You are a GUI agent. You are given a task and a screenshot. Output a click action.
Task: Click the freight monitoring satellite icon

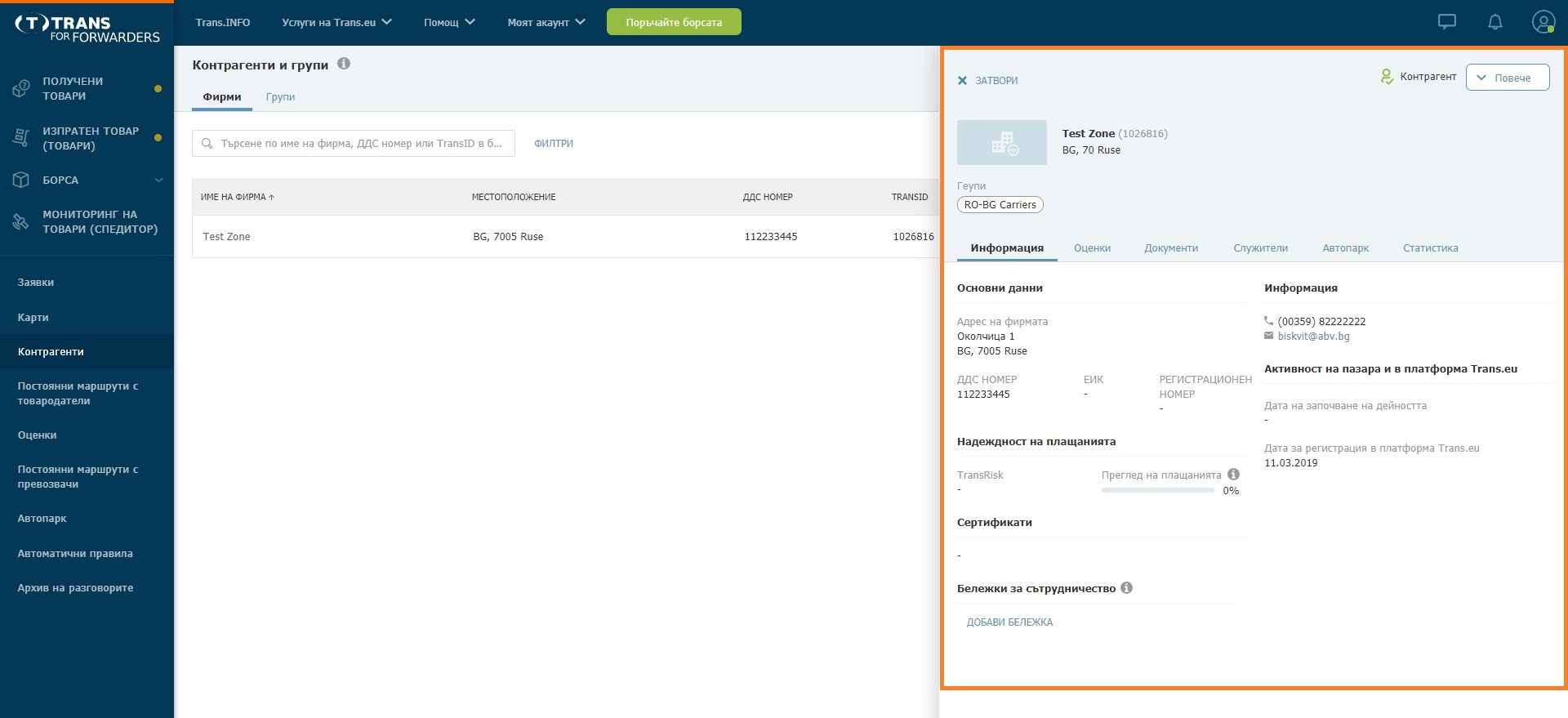(x=21, y=221)
